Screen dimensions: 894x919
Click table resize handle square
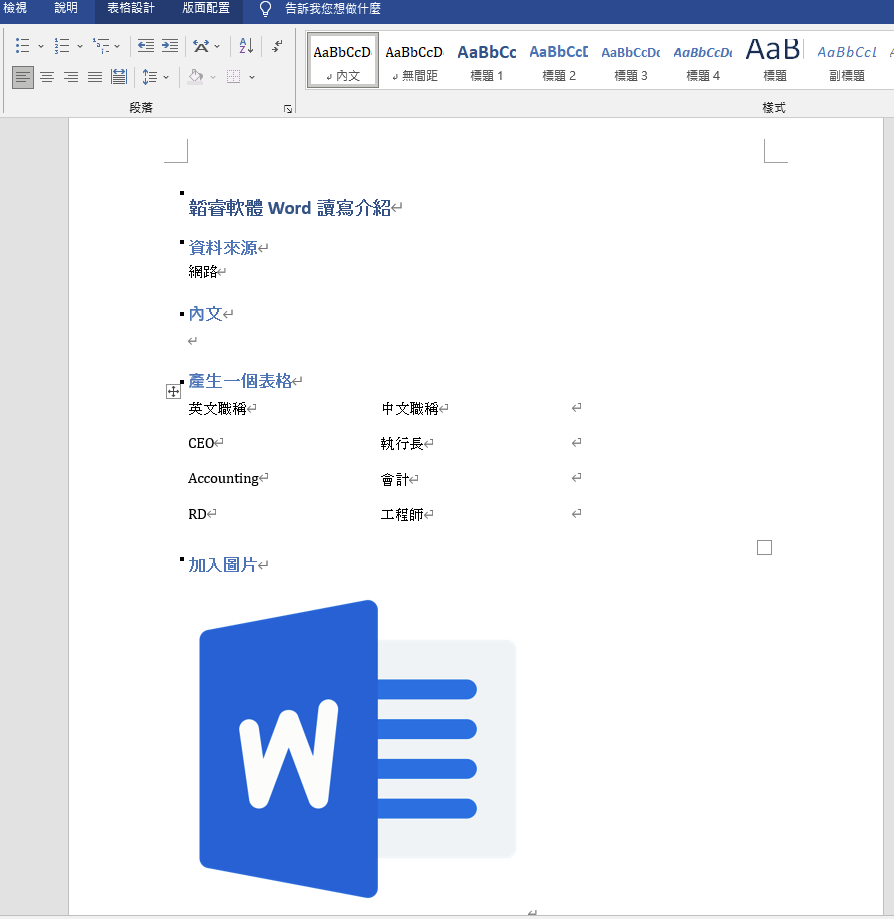pyautogui.click(x=764, y=547)
